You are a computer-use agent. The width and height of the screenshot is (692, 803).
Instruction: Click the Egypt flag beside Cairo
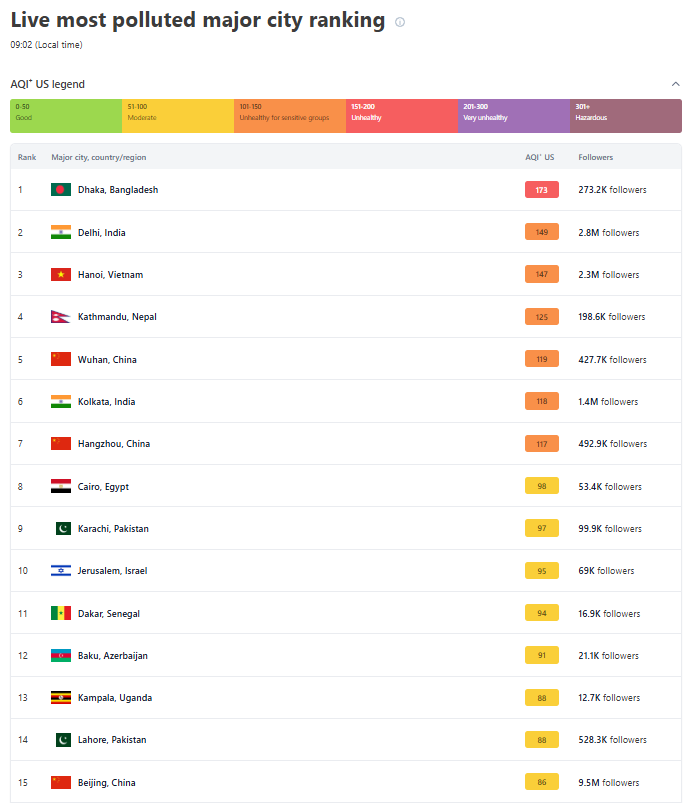point(61,487)
